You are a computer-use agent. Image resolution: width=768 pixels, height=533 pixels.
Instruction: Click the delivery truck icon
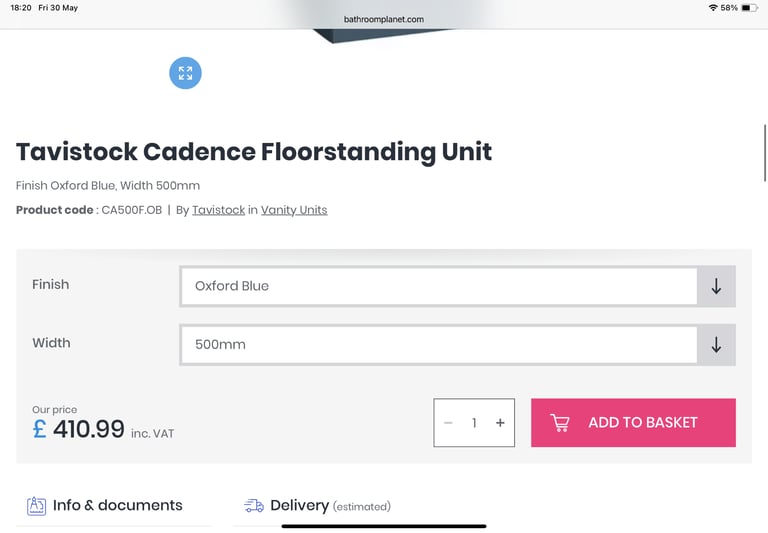click(254, 506)
